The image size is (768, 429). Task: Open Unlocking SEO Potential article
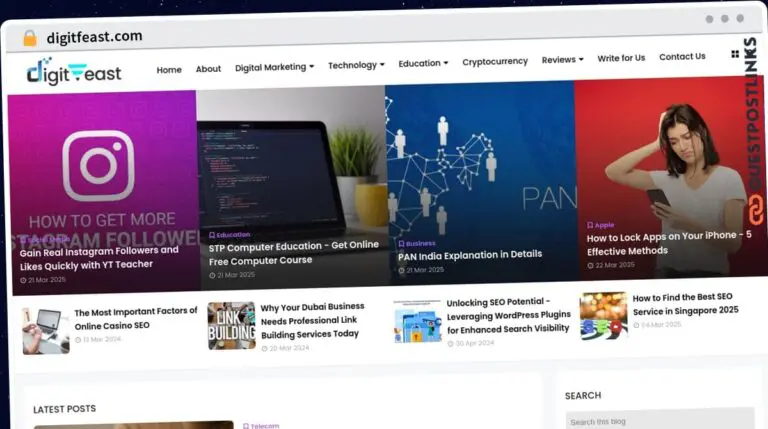coord(508,315)
